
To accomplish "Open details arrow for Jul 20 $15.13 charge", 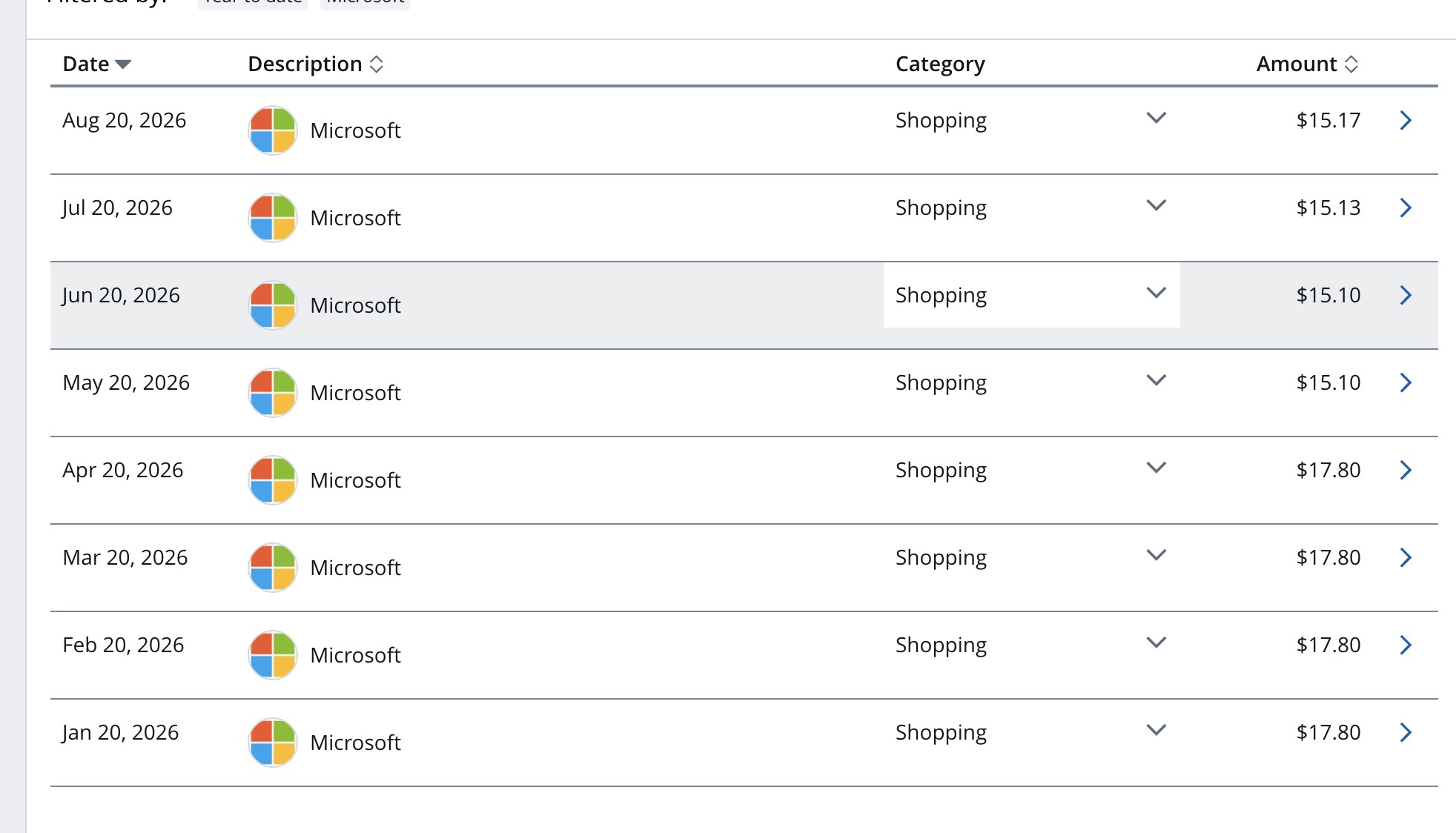I will [x=1406, y=208].
